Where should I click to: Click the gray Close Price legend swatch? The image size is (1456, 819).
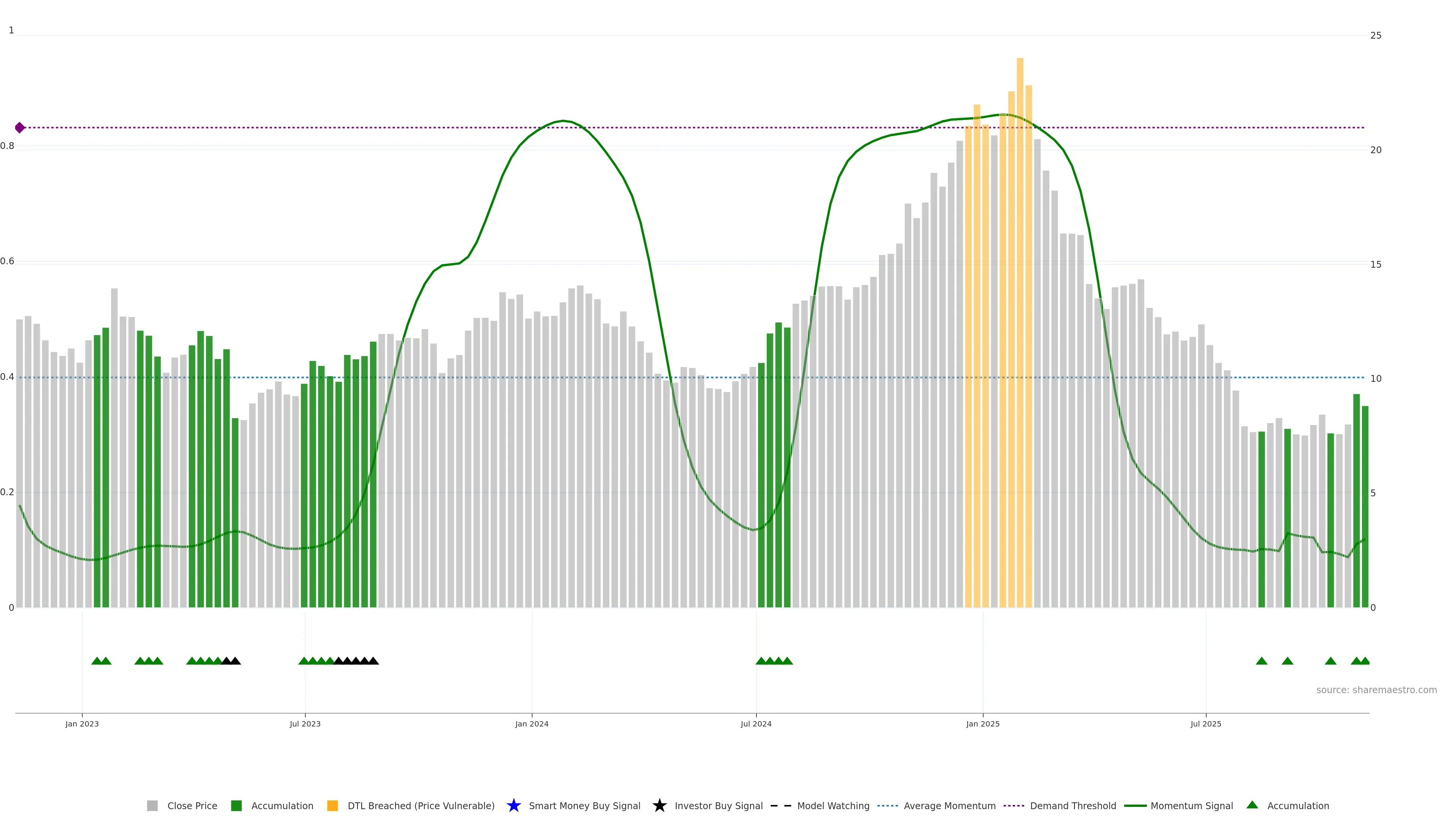point(152,805)
